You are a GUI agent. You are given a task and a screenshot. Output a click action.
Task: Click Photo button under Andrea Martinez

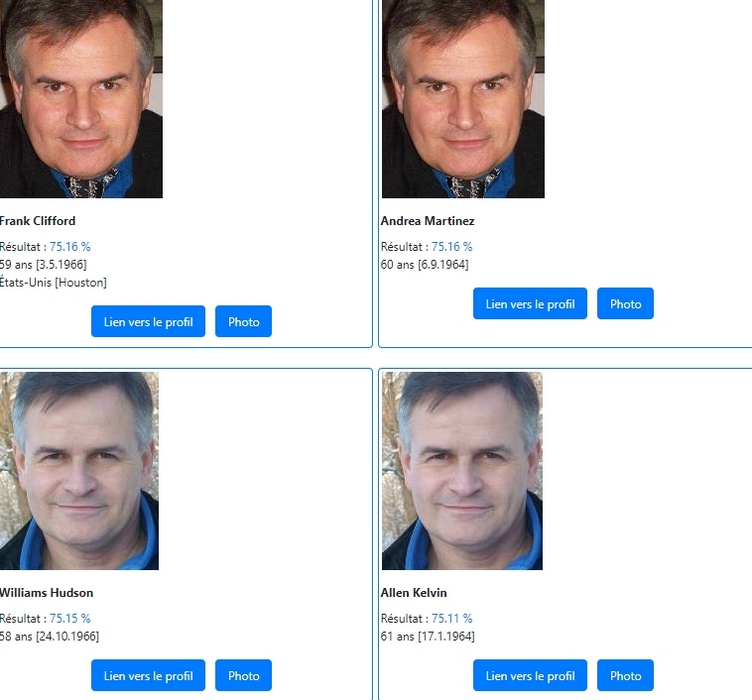tap(625, 303)
